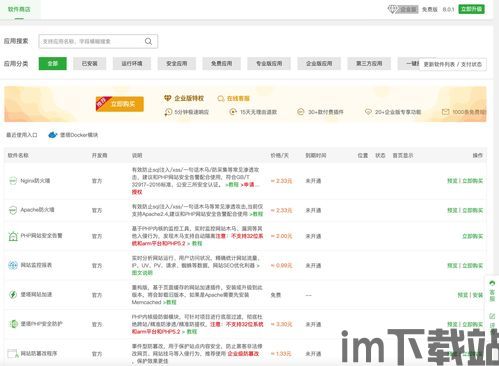Image resolution: width=499 pixels, height=366 pixels.
Task: Click 预览 link for 网站监控报表
Action: tap(452, 266)
